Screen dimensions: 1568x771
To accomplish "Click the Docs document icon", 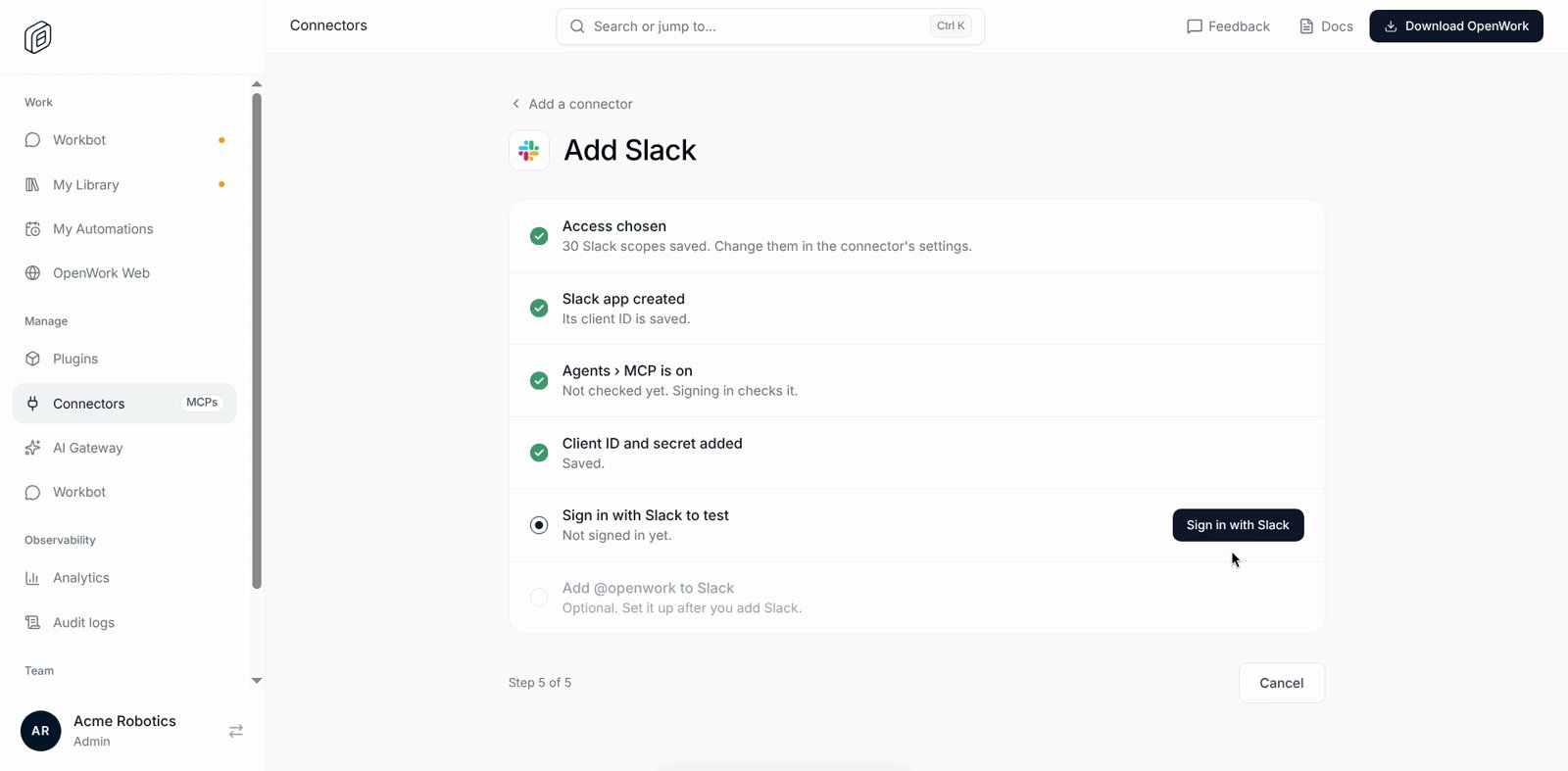I will [x=1306, y=26].
